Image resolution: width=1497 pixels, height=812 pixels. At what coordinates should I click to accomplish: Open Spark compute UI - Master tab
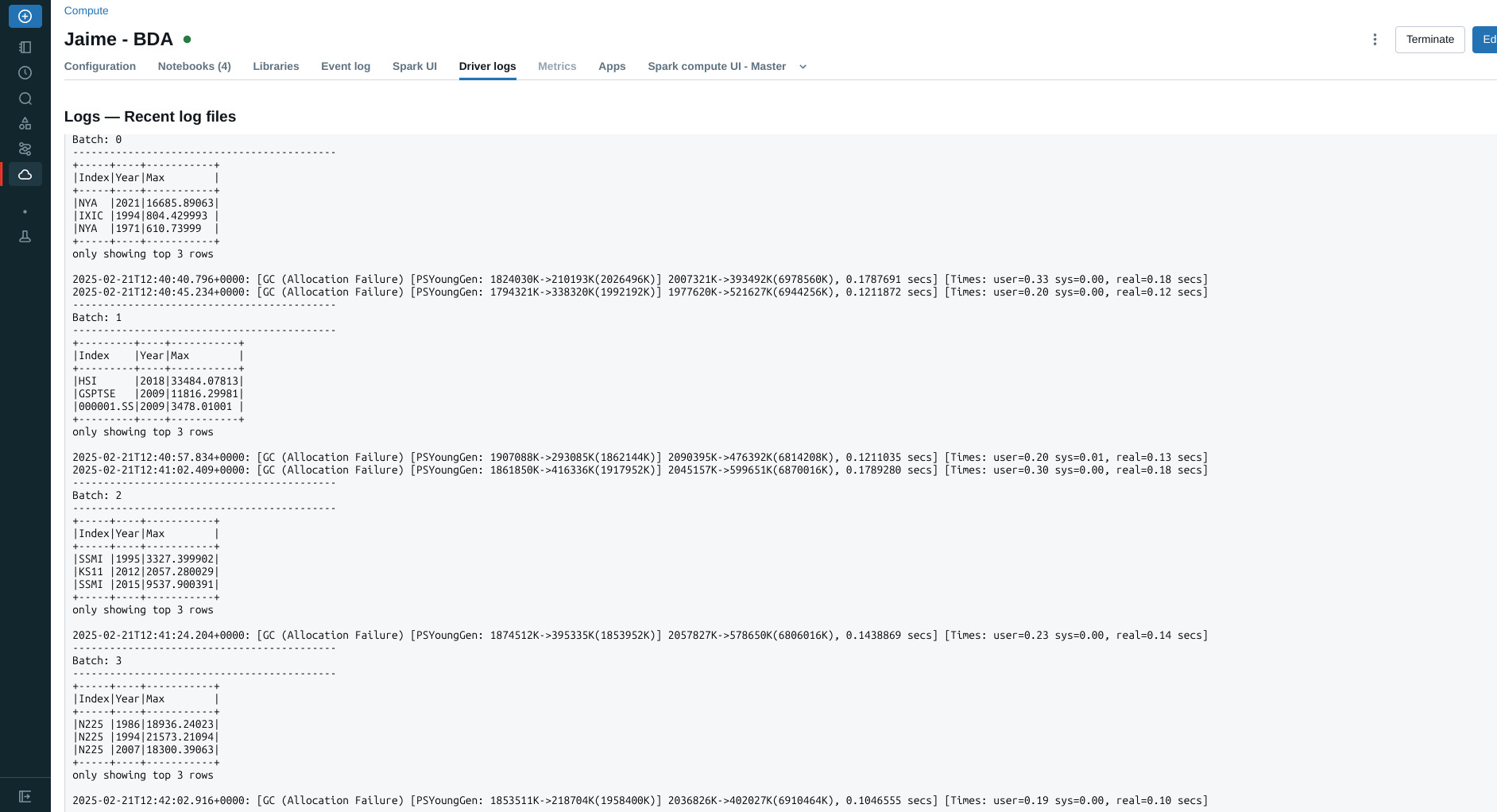point(717,66)
